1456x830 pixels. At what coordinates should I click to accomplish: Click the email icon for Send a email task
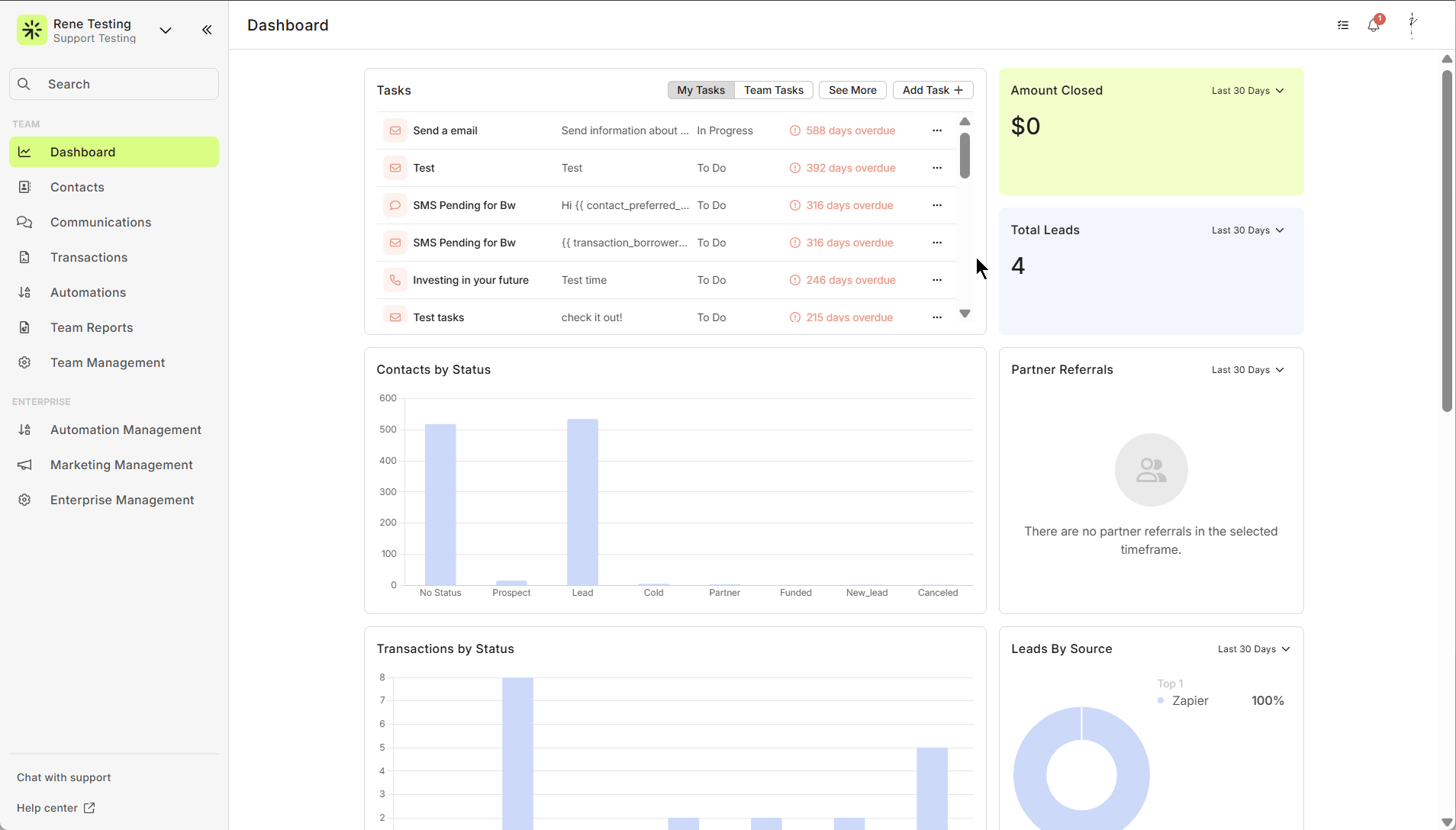395,130
